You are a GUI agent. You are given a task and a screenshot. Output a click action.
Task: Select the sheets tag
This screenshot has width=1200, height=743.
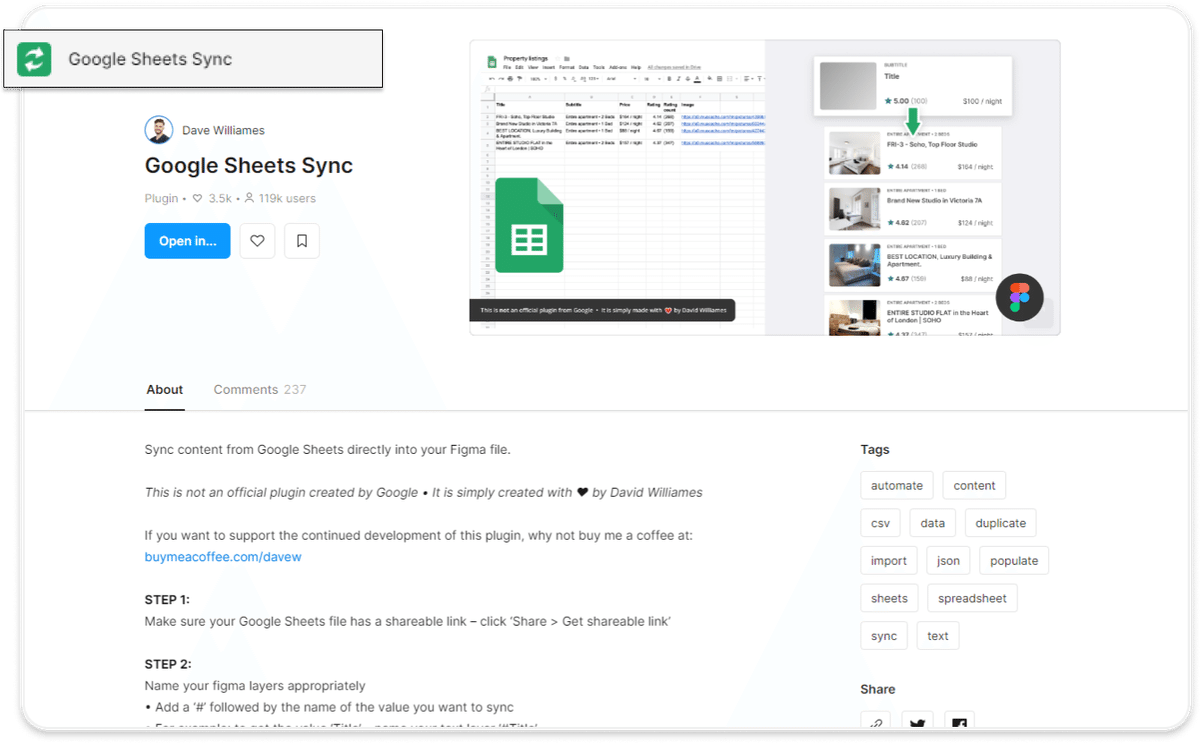pos(889,599)
